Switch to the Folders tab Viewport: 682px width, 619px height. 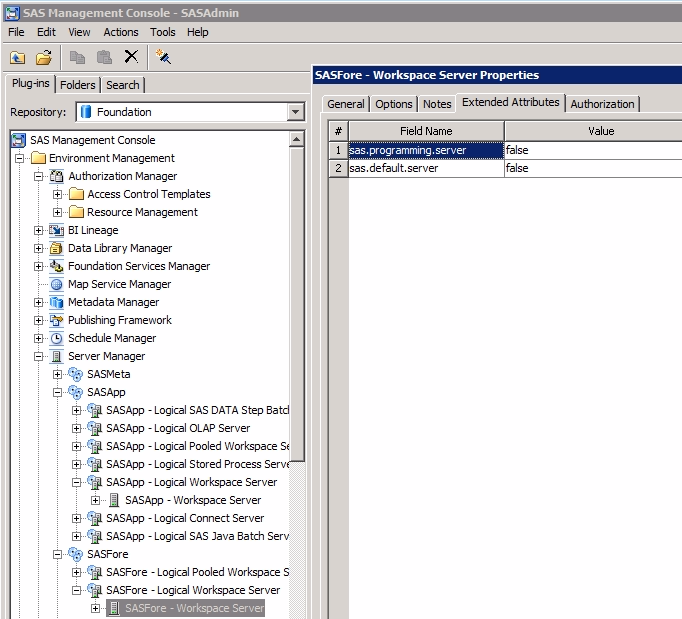point(78,85)
